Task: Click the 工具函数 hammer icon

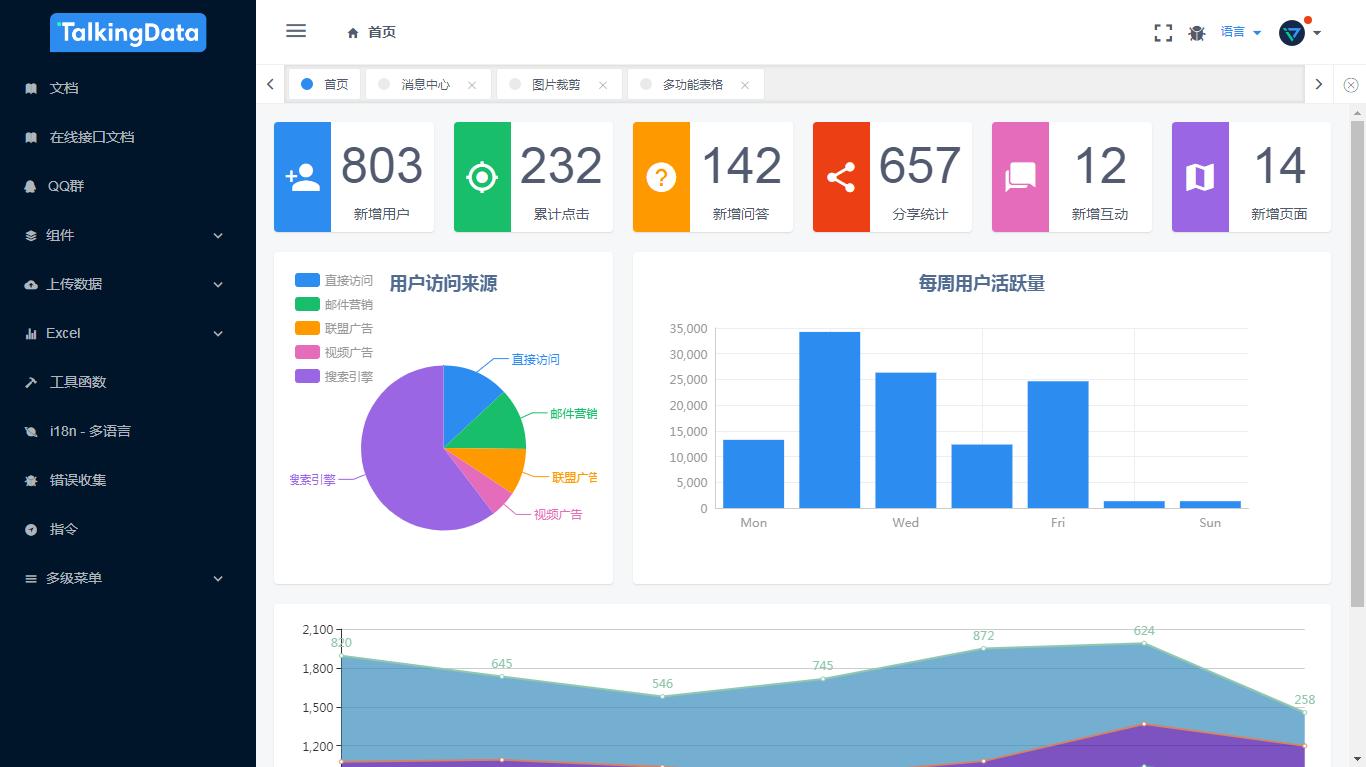Action: [x=31, y=382]
